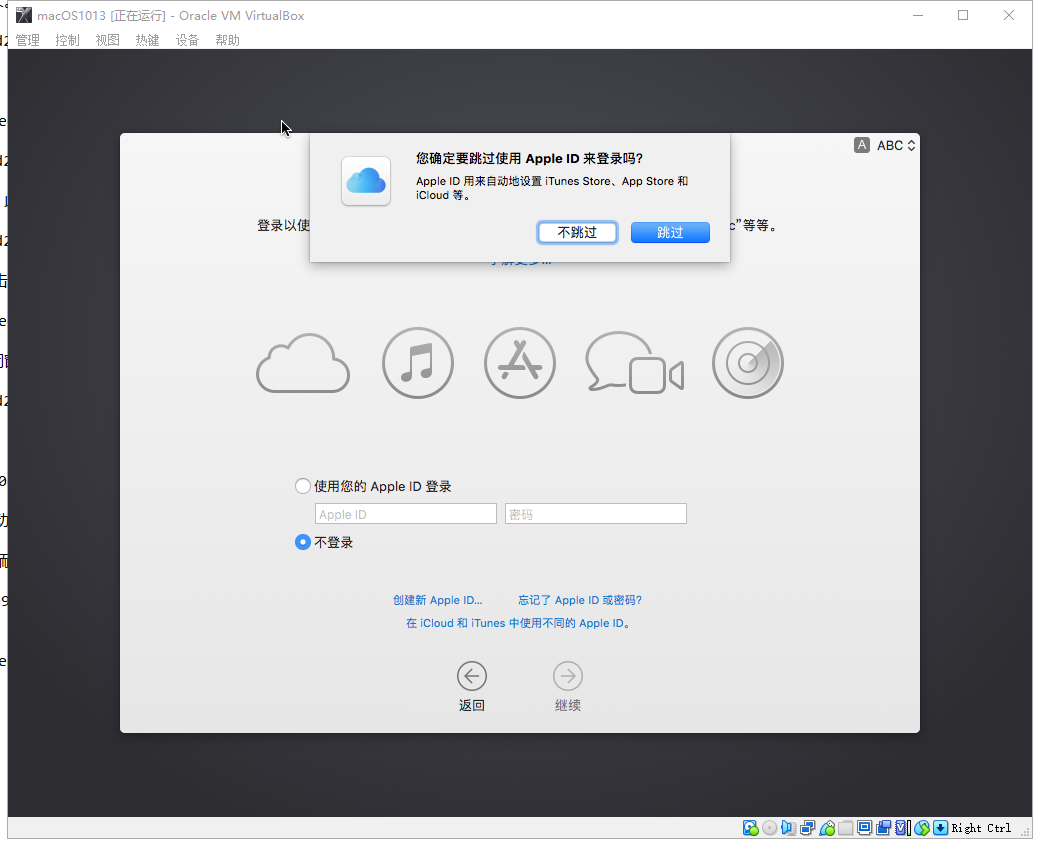Click the display settings status icon
1040x846 pixels.
pos(864,828)
